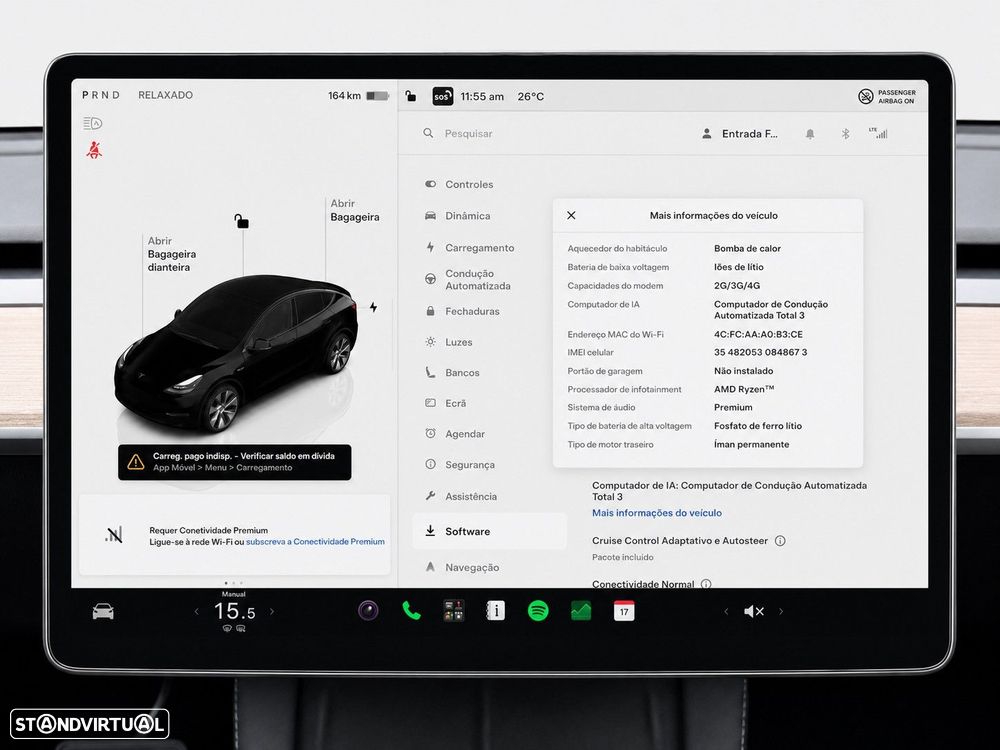Click the subscreva a Conectividade Premium link
The width and height of the screenshot is (1000, 750).
(x=315, y=541)
